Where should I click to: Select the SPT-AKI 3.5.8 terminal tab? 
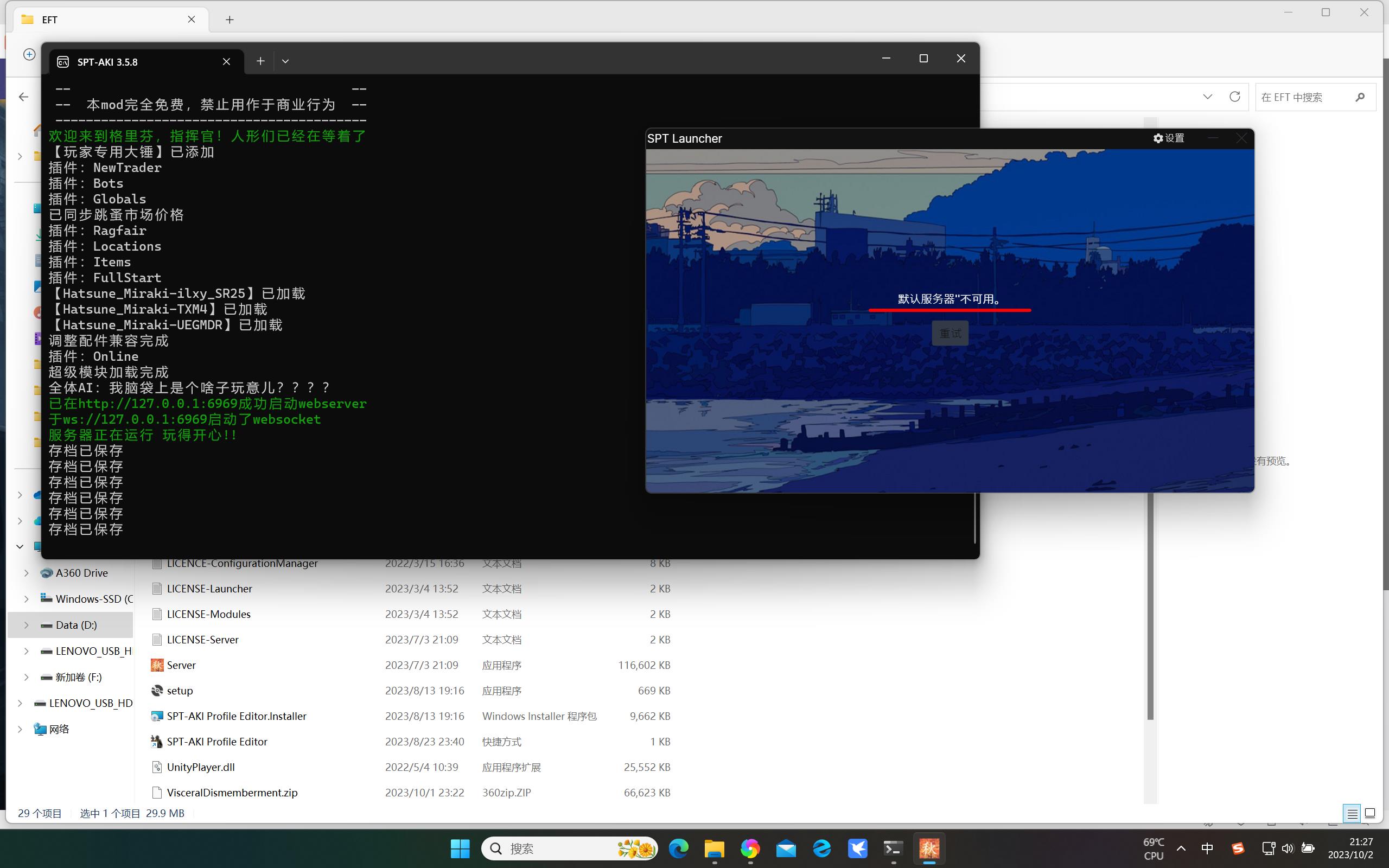click(146, 61)
